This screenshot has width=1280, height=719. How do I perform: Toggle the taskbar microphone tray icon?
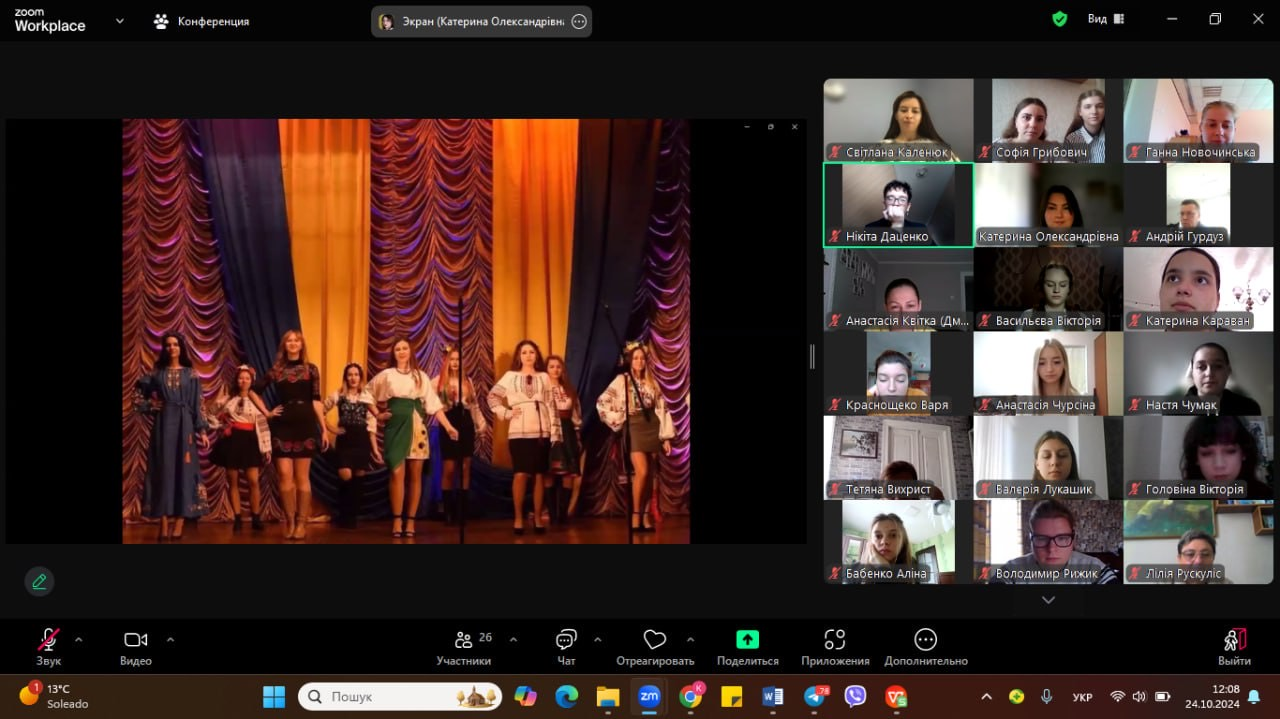coord(1047,696)
